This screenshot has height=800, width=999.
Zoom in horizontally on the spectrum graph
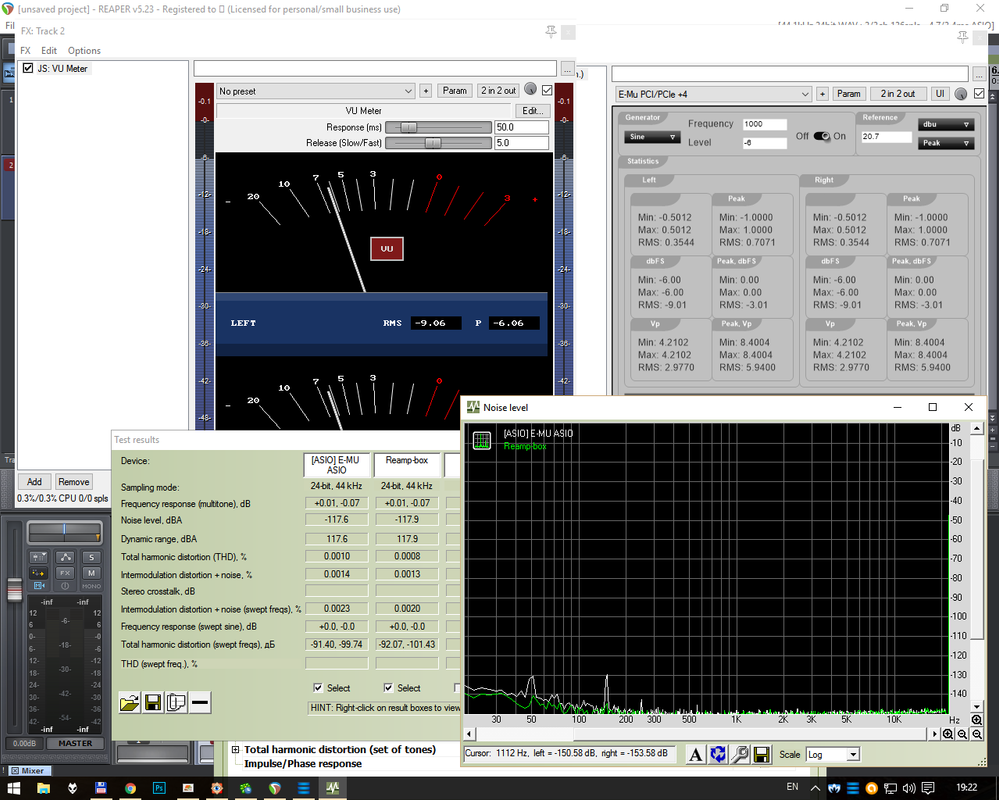pyautogui.click(x=948, y=734)
